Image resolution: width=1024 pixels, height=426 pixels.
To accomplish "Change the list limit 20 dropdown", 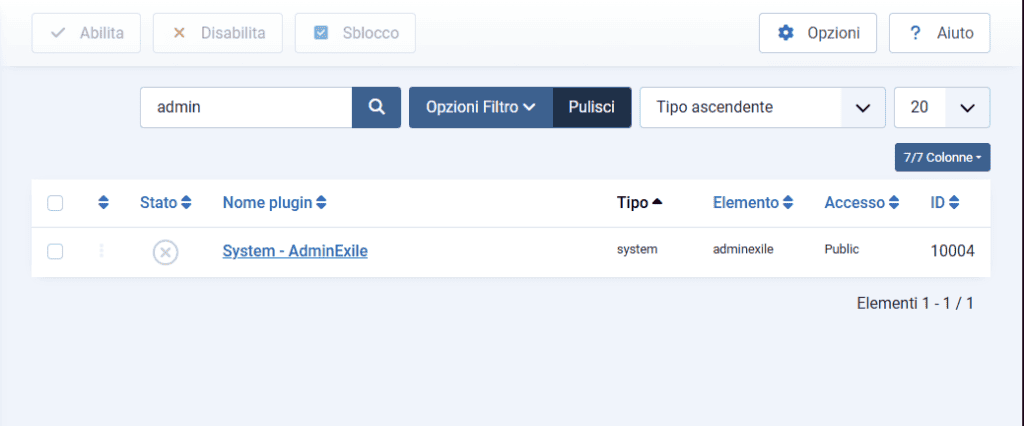I will [942, 107].
